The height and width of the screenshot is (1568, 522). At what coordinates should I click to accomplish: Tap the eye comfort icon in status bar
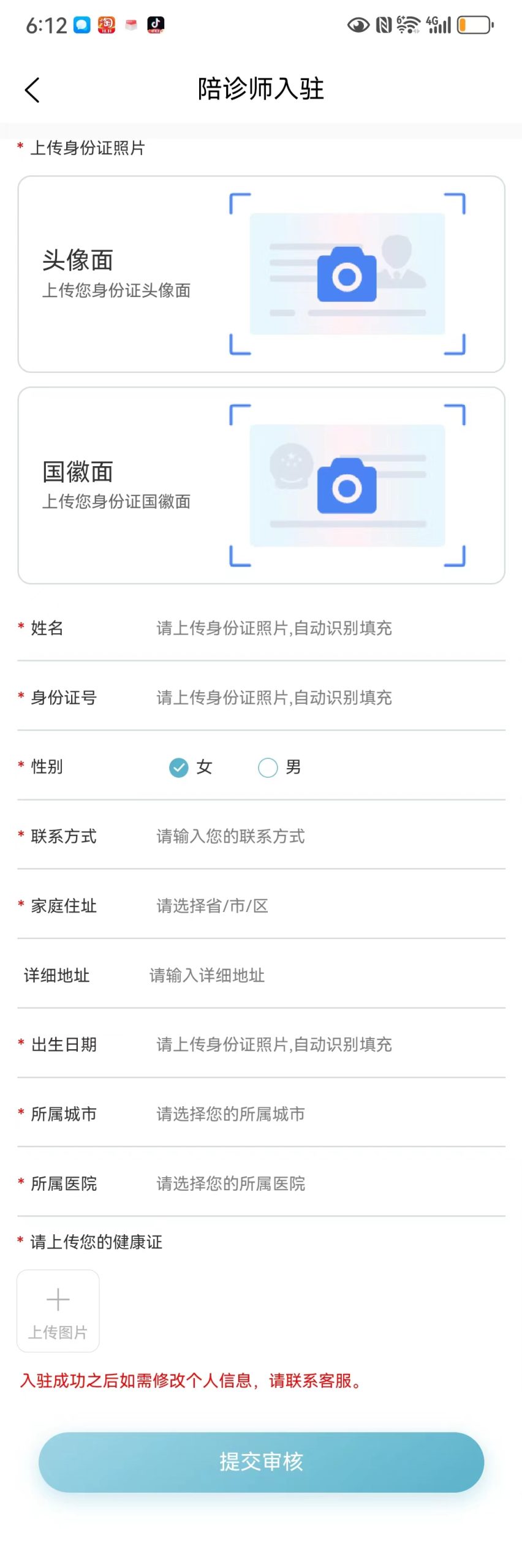(x=358, y=25)
